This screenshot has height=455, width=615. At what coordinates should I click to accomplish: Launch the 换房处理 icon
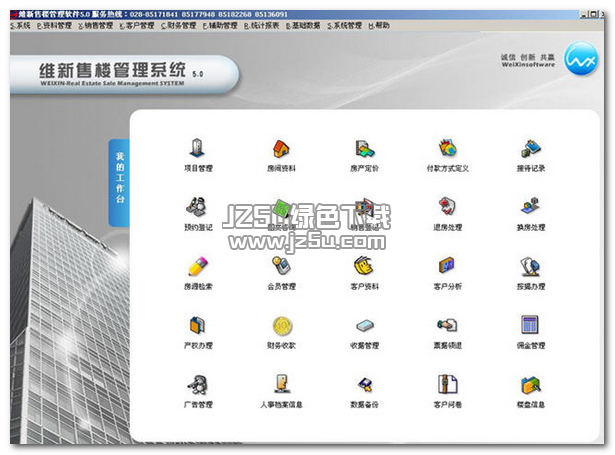(x=531, y=207)
